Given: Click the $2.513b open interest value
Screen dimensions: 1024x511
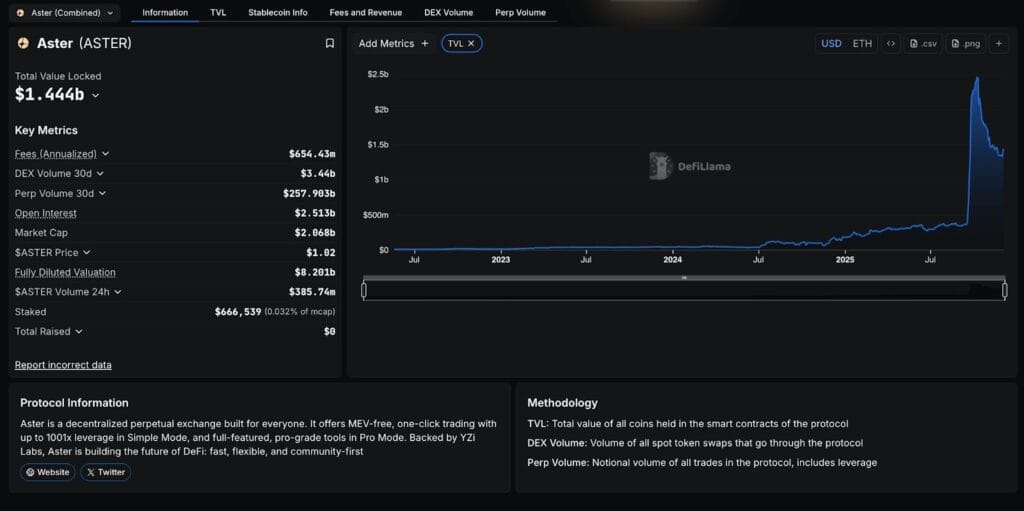Looking at the screenshot, I should (315, 213).
